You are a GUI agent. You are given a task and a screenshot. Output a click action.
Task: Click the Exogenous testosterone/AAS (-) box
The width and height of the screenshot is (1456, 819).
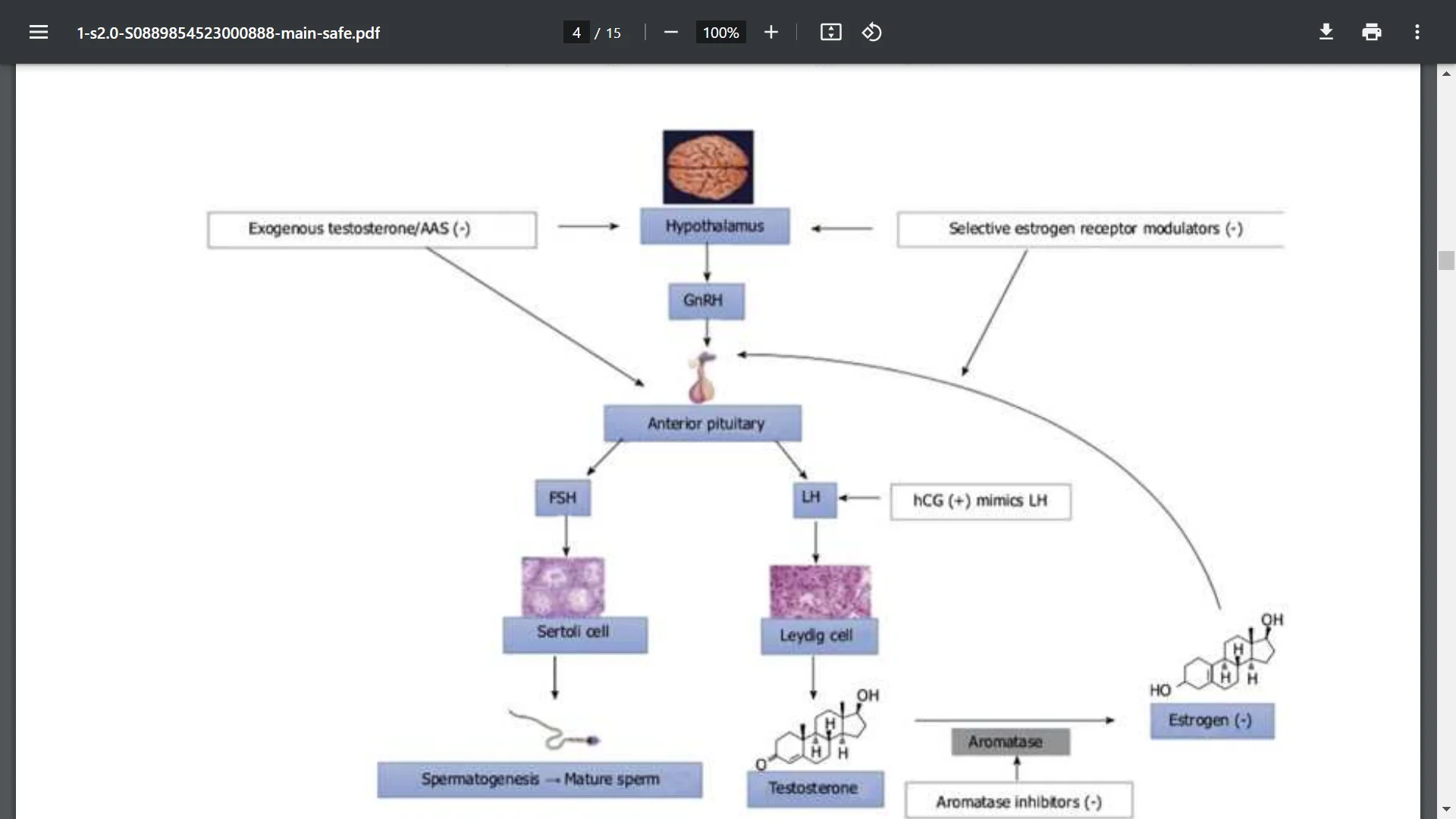pos(372,230)
